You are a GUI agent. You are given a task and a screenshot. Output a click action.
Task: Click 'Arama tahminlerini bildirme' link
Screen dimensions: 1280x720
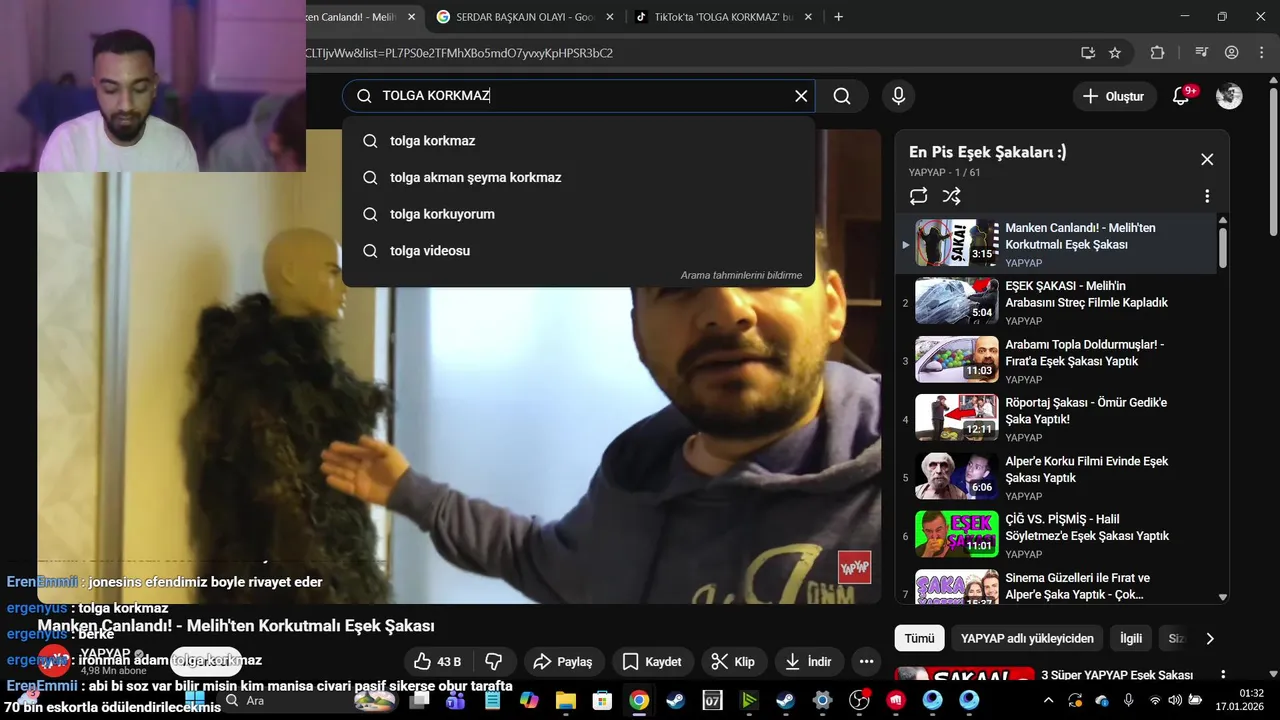pyautogui.click(x=741, y=275)
